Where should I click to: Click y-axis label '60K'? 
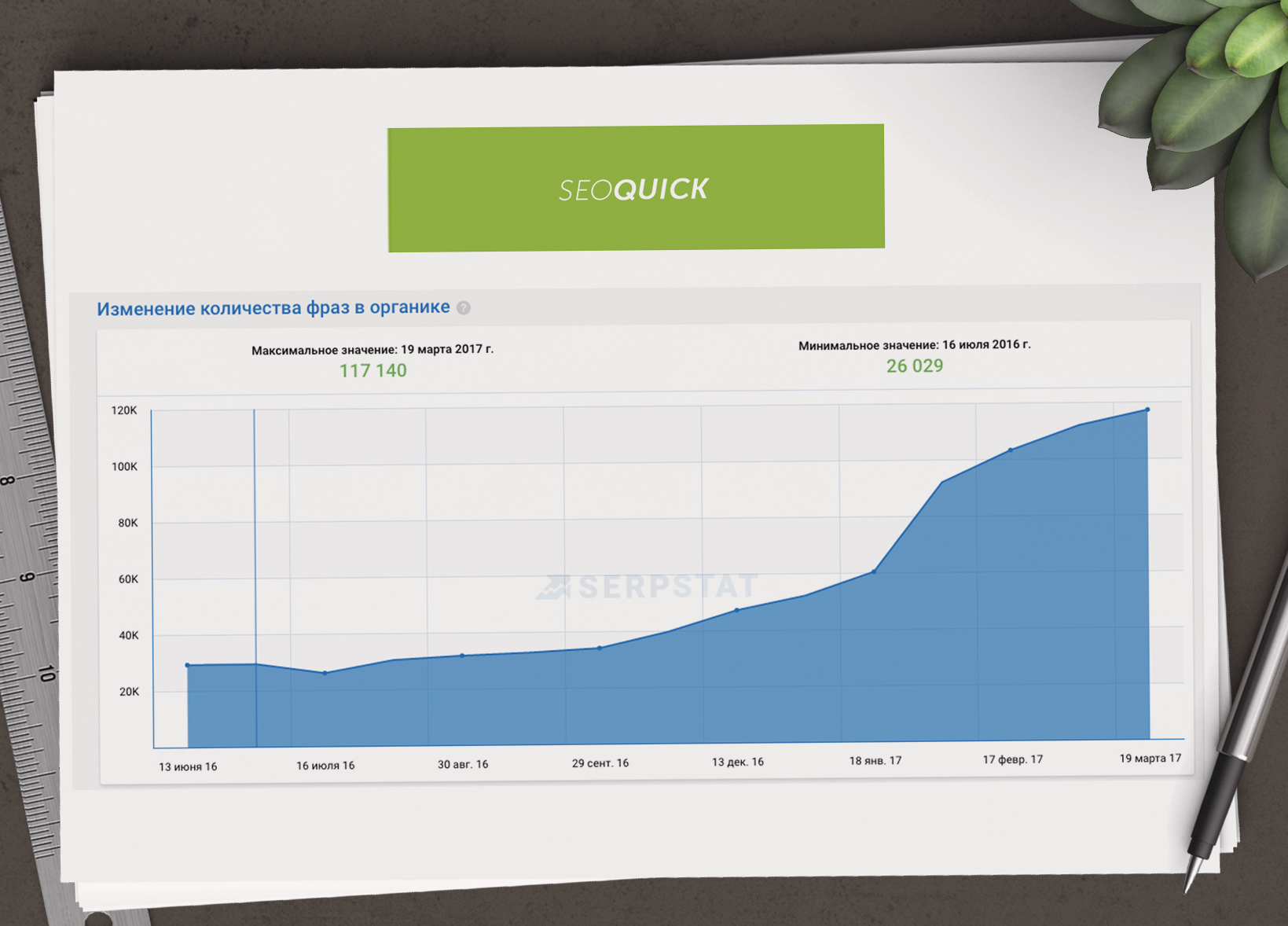(128, 579)
